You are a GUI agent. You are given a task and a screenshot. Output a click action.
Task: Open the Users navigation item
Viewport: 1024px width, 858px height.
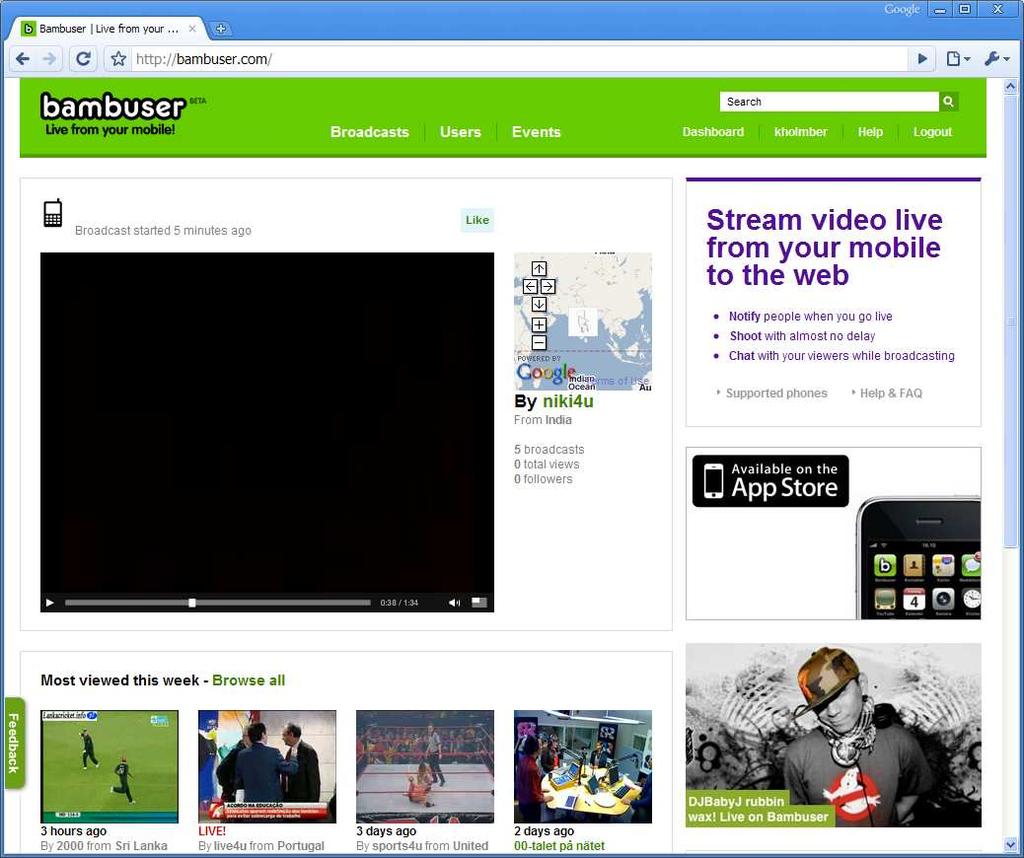[460, 132]
